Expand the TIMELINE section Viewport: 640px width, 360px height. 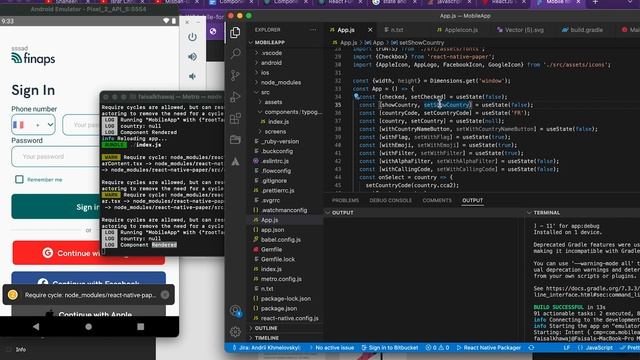pos(267,338)
